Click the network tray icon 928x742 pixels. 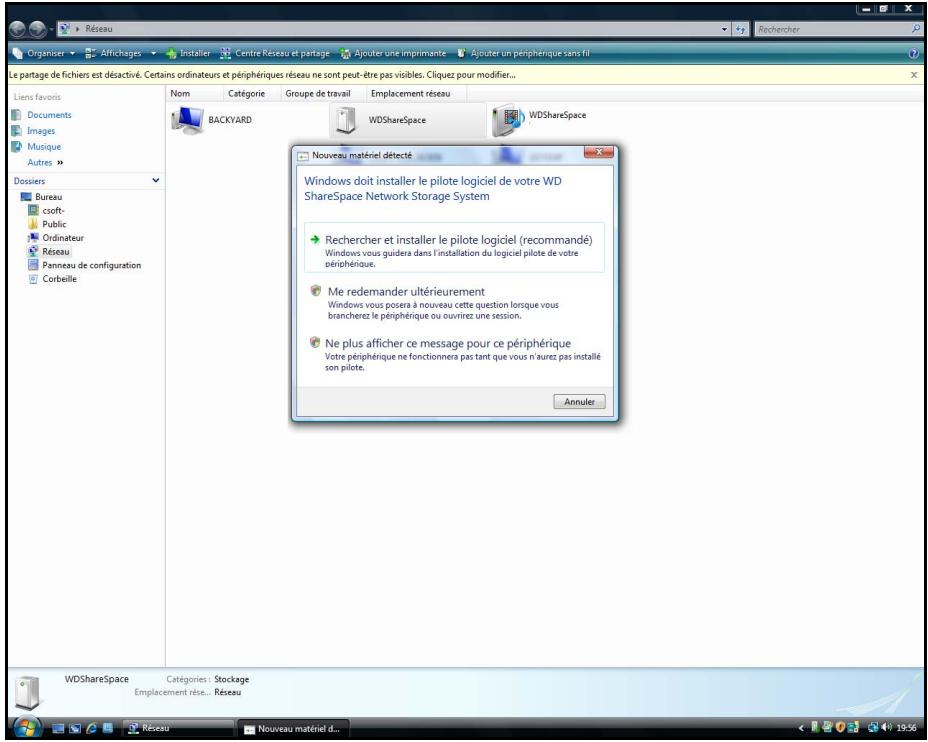(x=873, y=728)
